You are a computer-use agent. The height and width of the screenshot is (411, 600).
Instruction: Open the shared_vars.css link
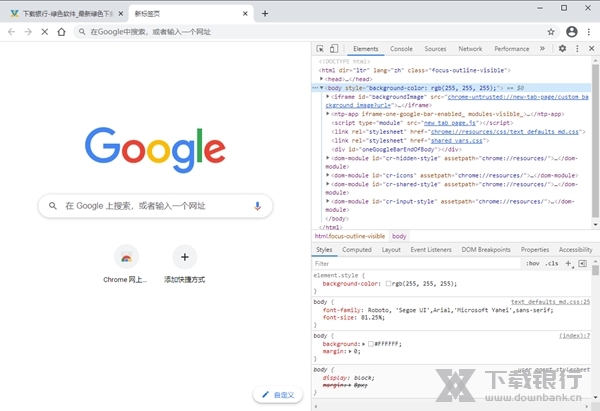(457, 140)
